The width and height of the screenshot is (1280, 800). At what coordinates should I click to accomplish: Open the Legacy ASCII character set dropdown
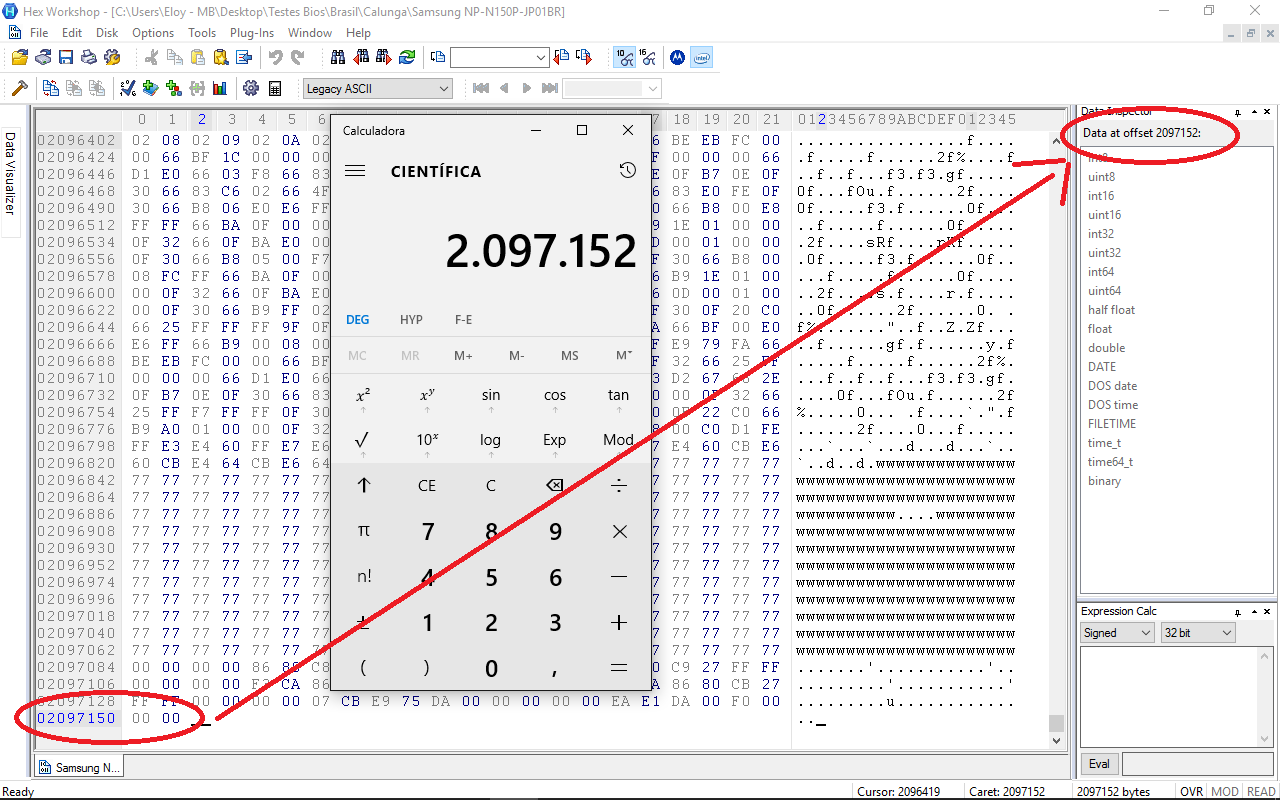(378, 89)
